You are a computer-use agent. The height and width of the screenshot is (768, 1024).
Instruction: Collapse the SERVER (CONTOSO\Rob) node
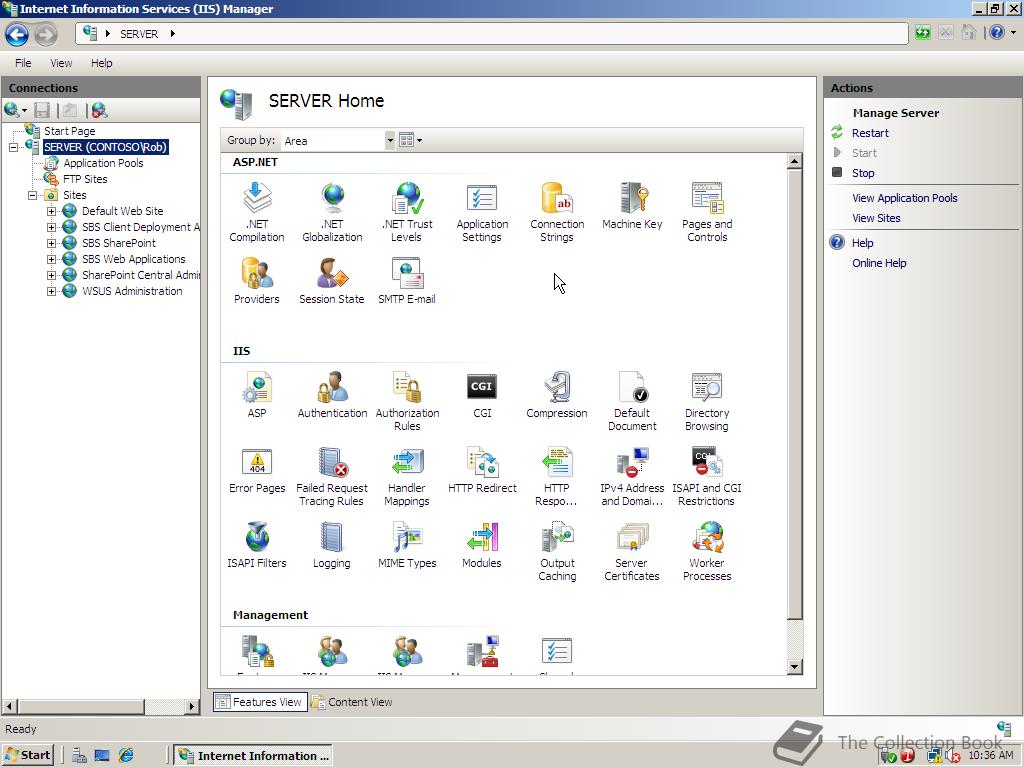[13, 148]
